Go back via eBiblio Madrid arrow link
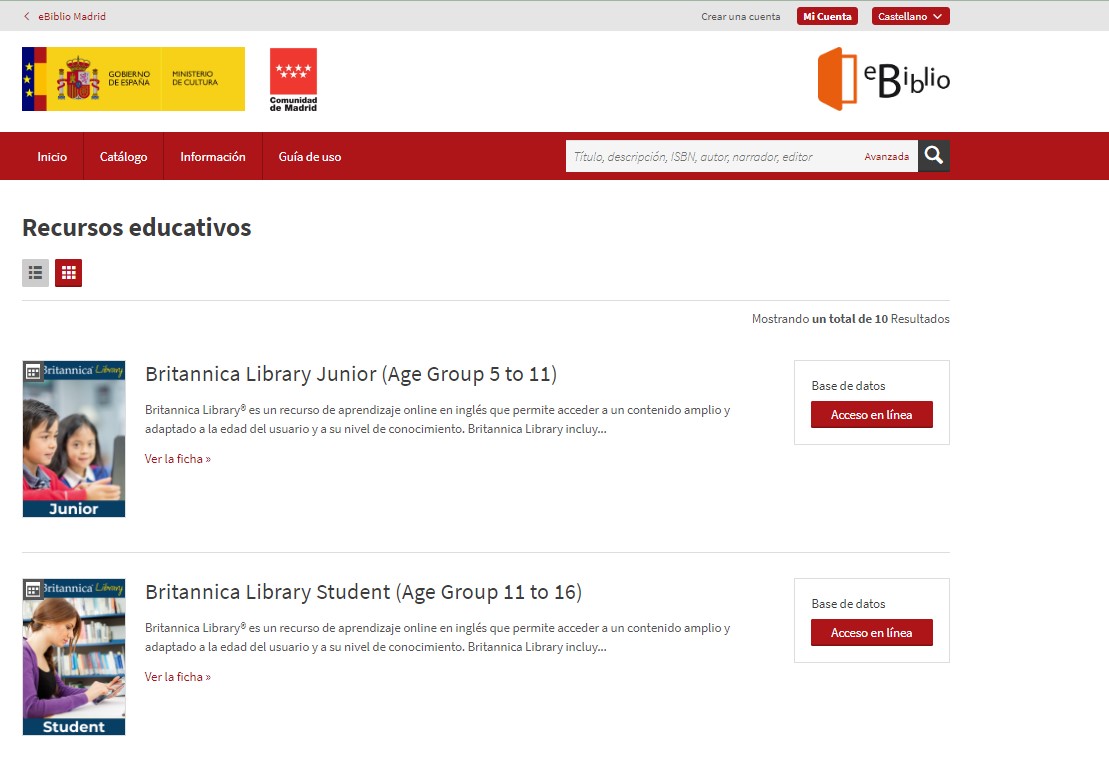Screen dimensions: 1109x767 pyautogui.click(x=65, y=17)
